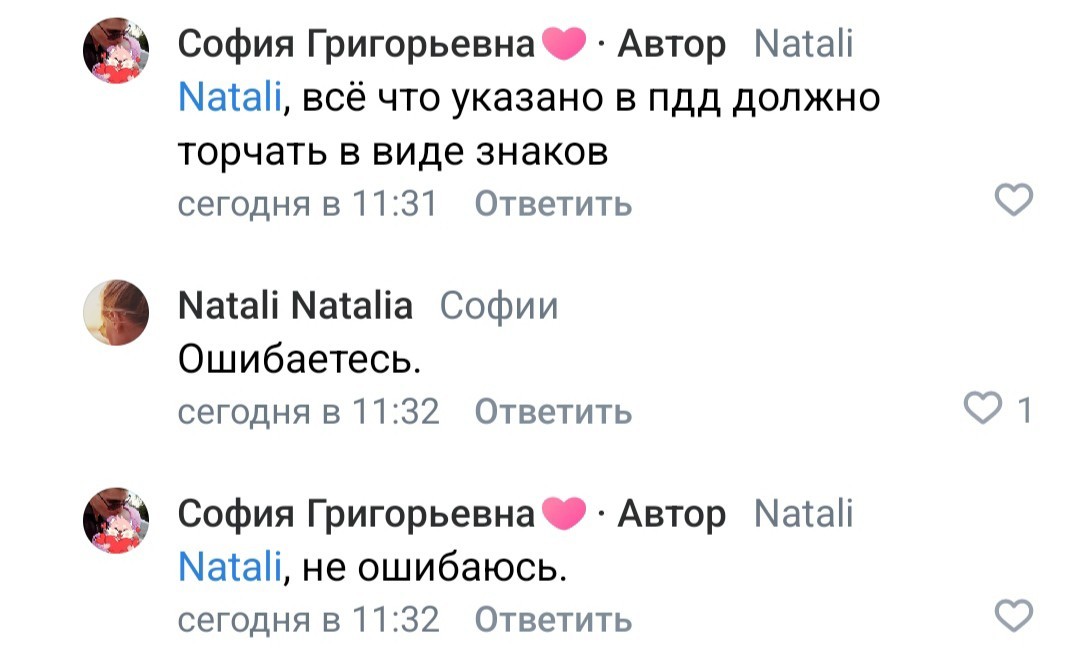This screenshot has height=670, width=1068.
Task: Click blue Natali mention in "не ошибаюсь" comment
Action: click(x=229, y=567)
